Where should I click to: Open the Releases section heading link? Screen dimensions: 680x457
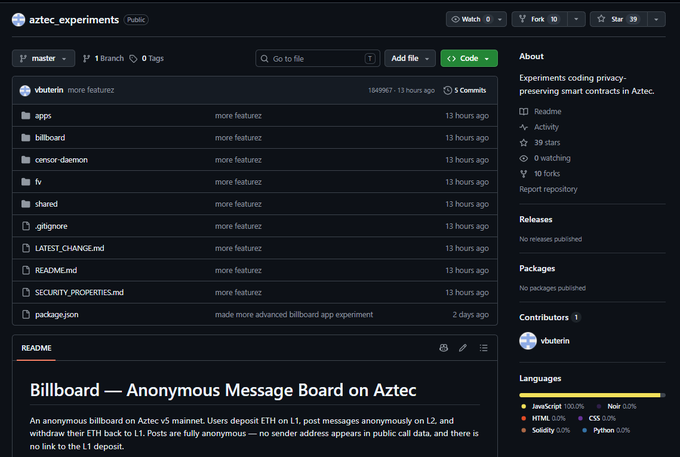[536, 219]
